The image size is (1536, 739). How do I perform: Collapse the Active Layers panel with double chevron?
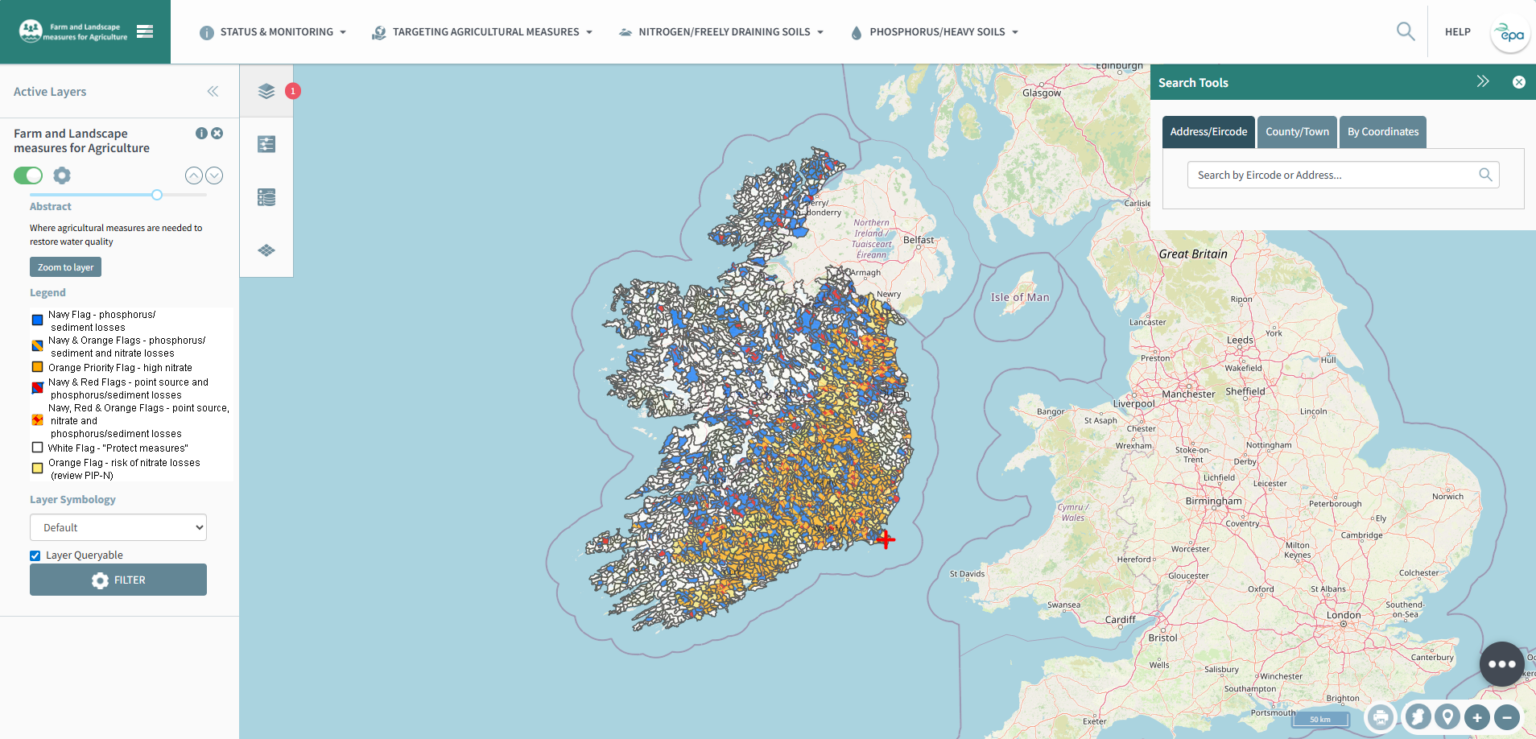[x=213, y=91]
